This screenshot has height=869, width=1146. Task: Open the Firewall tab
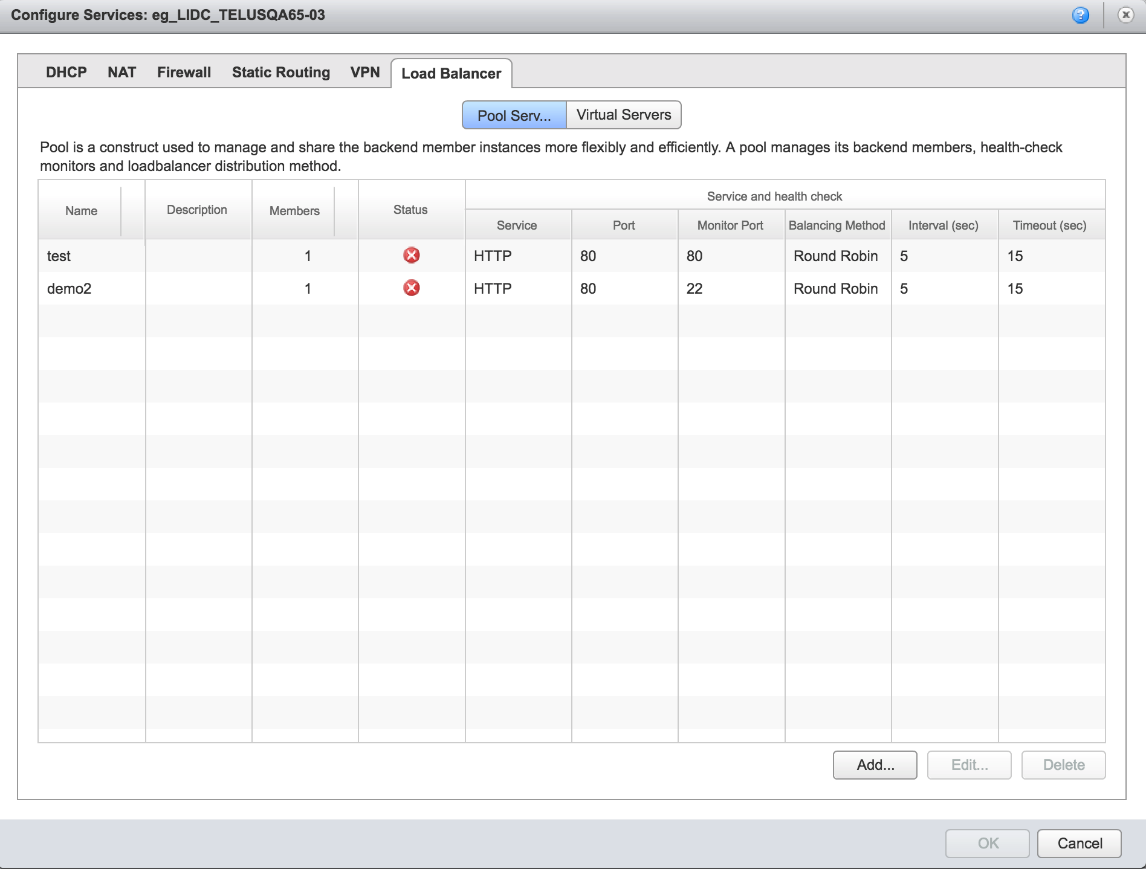coord(183,72)
